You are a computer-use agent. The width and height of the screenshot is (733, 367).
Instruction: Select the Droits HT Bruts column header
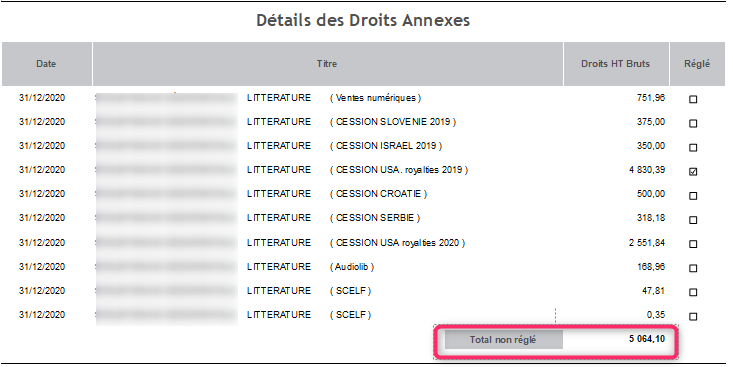(616, 64)
